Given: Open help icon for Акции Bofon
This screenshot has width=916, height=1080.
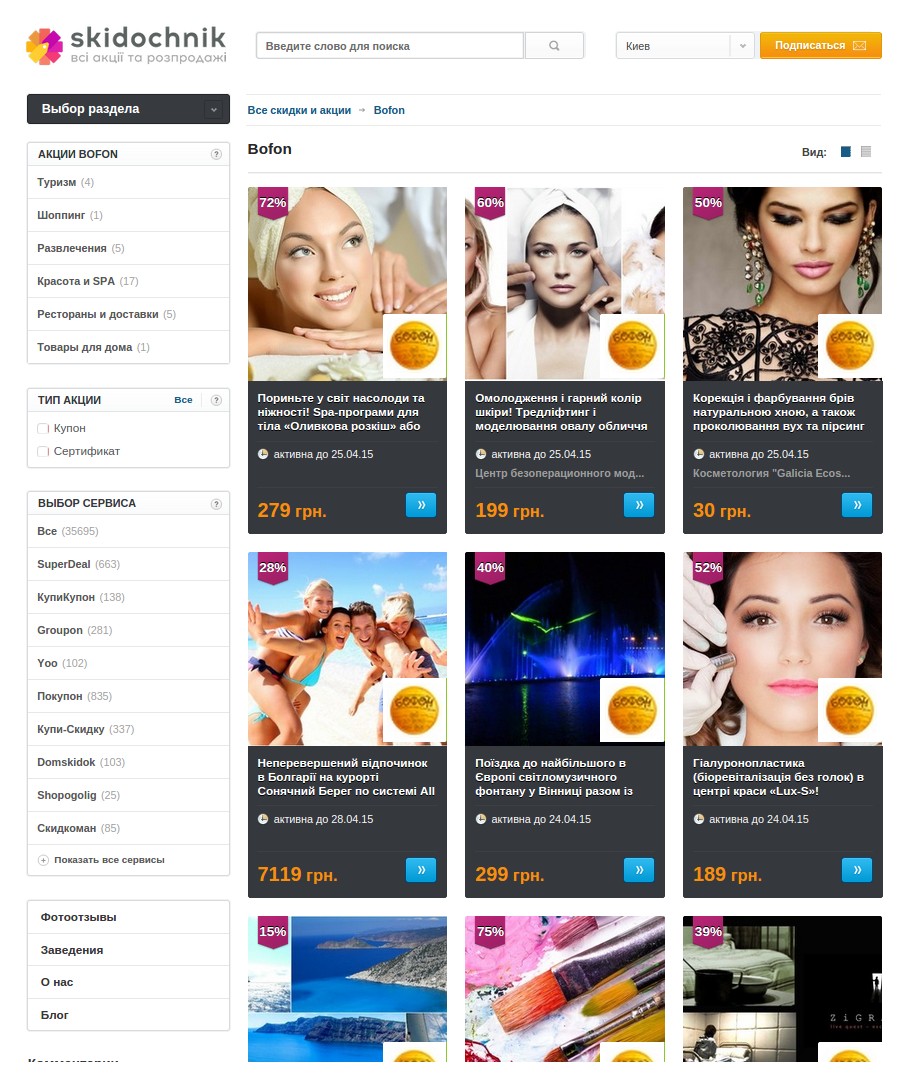Looking at the screenshot, I should (216, 154).
